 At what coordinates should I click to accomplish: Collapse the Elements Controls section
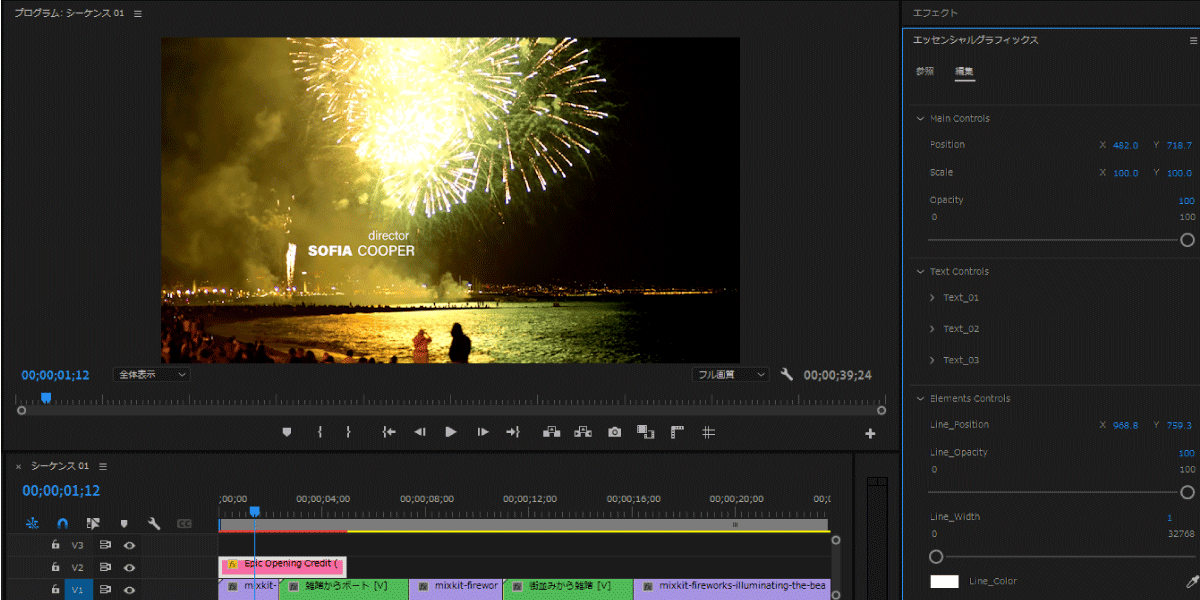click(921, 398)
